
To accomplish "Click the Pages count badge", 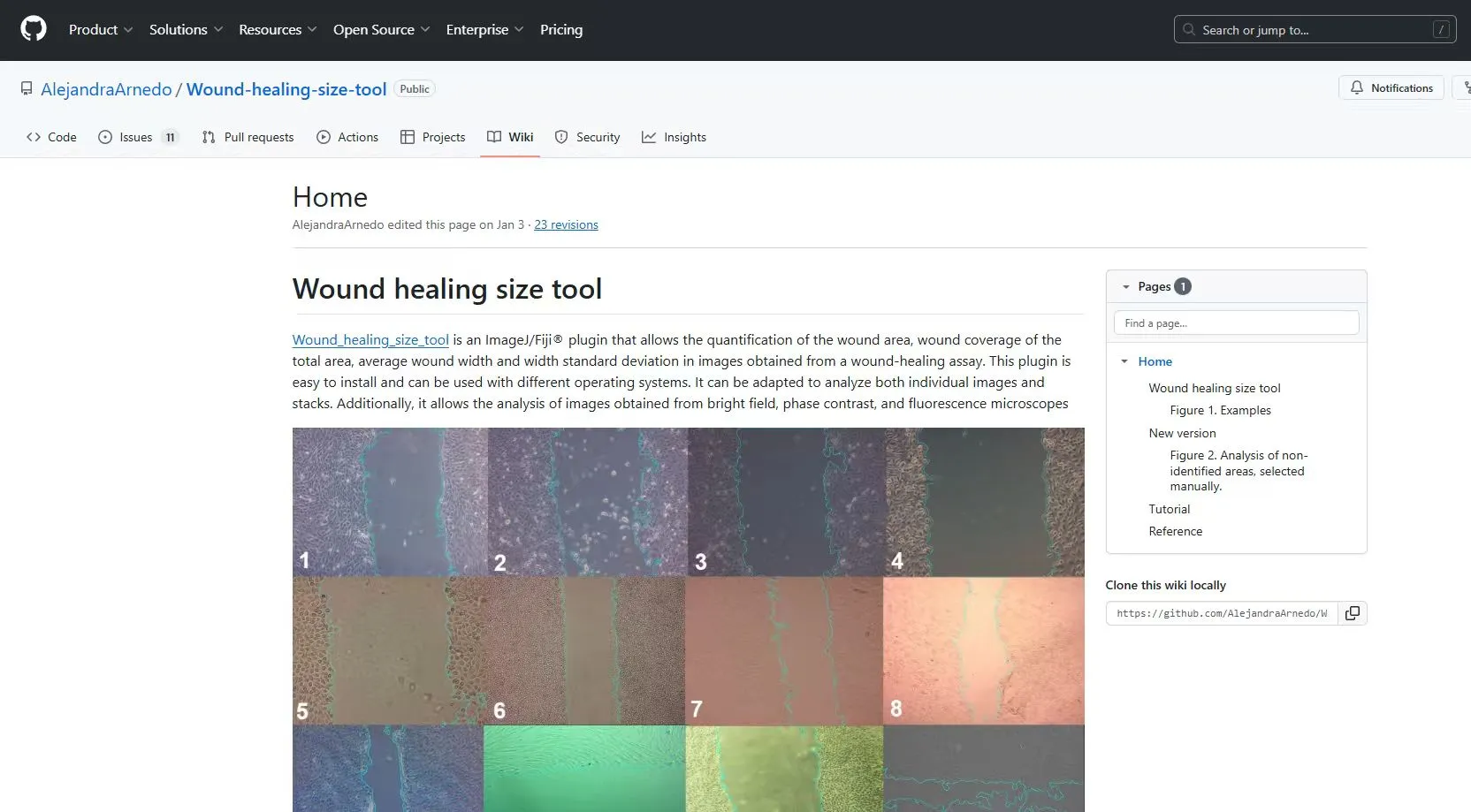I will tap(1183, 286).
